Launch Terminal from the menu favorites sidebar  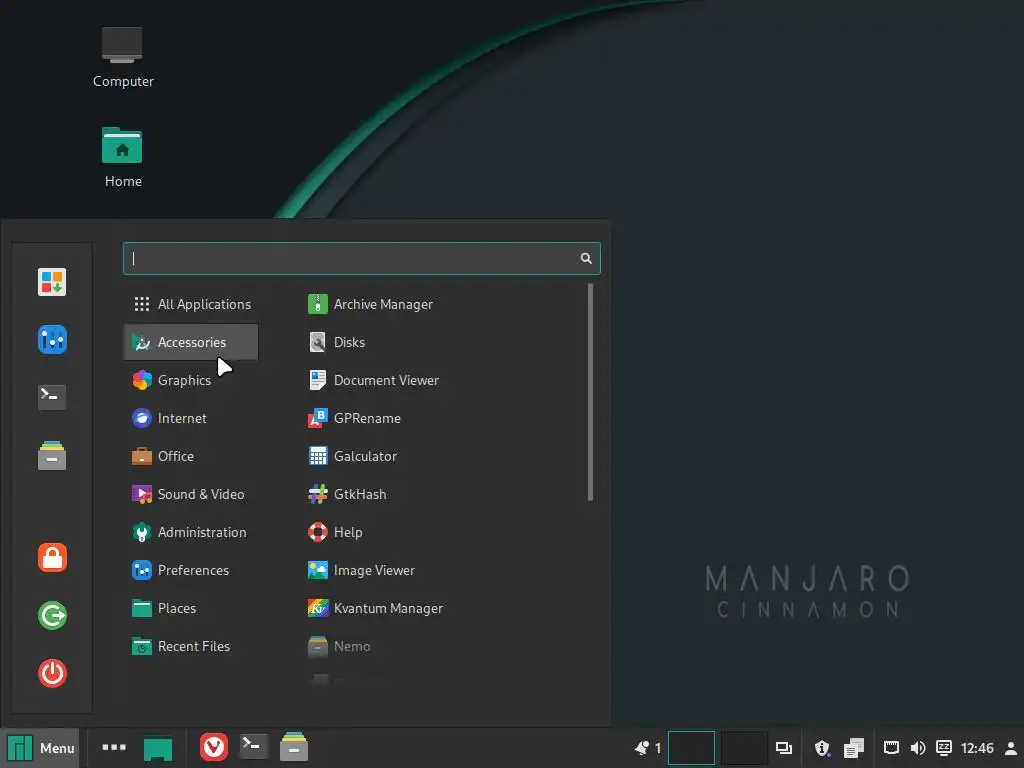click(x=52, y=396)
